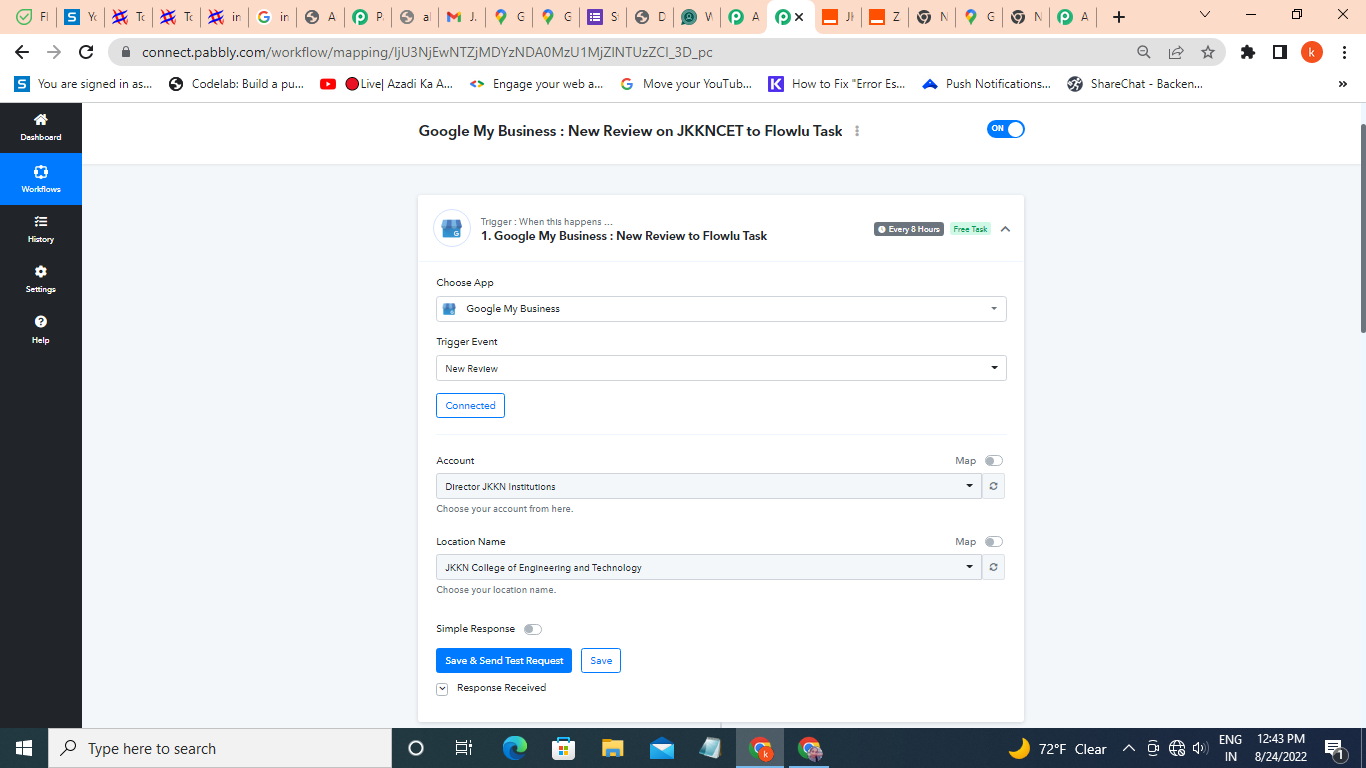
Task: Open the Trigger Event dropdown
Action: tap(721, 368)
